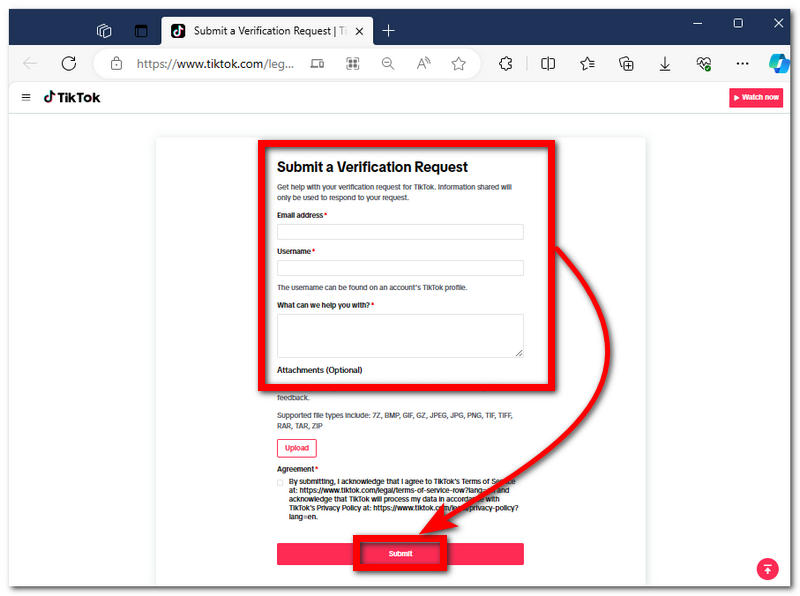The image size is (800, 596).
Task: Open the browser Settings and more menu
Action: click(742, 63)
